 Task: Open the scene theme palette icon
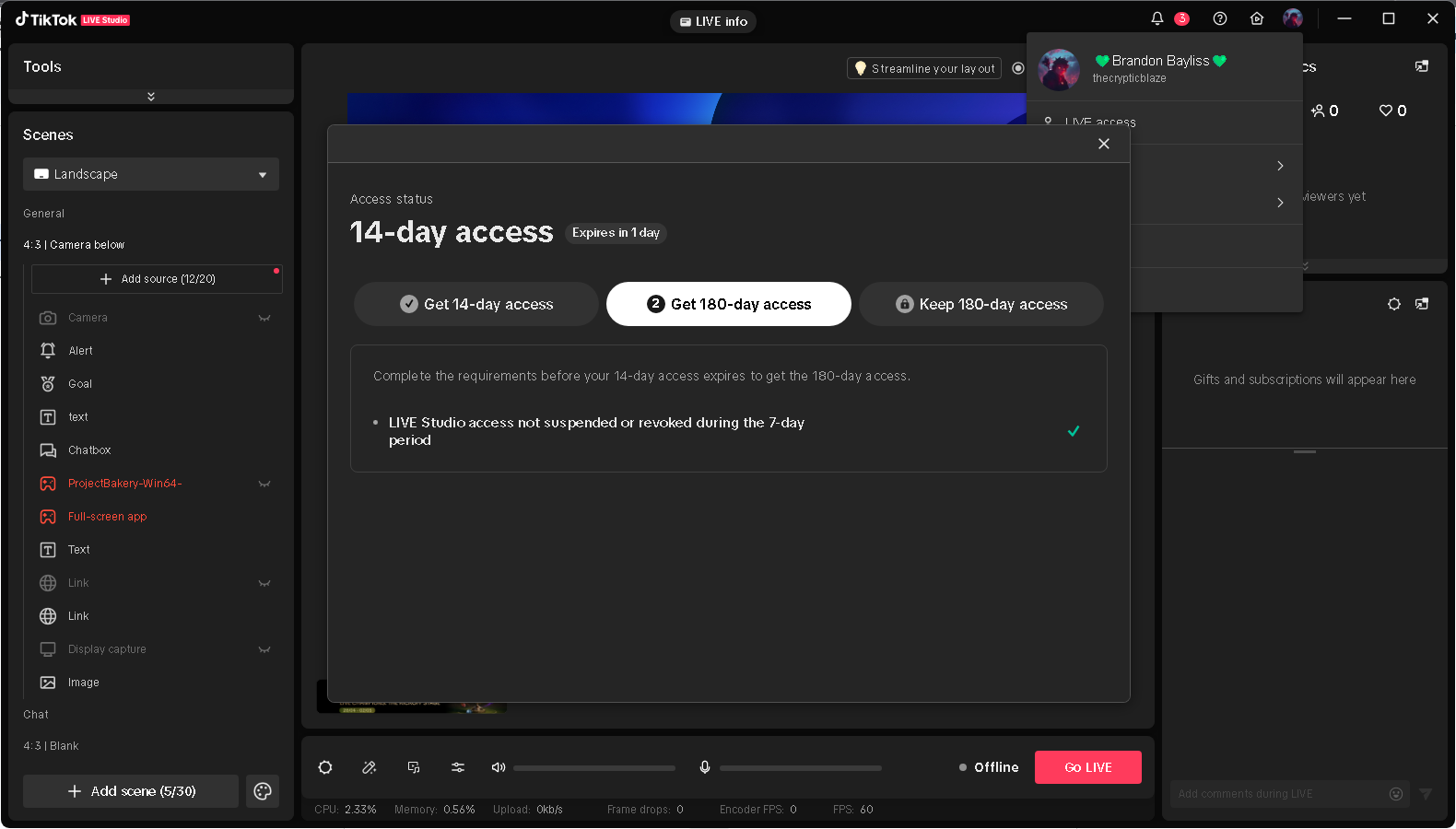[263, 791]
